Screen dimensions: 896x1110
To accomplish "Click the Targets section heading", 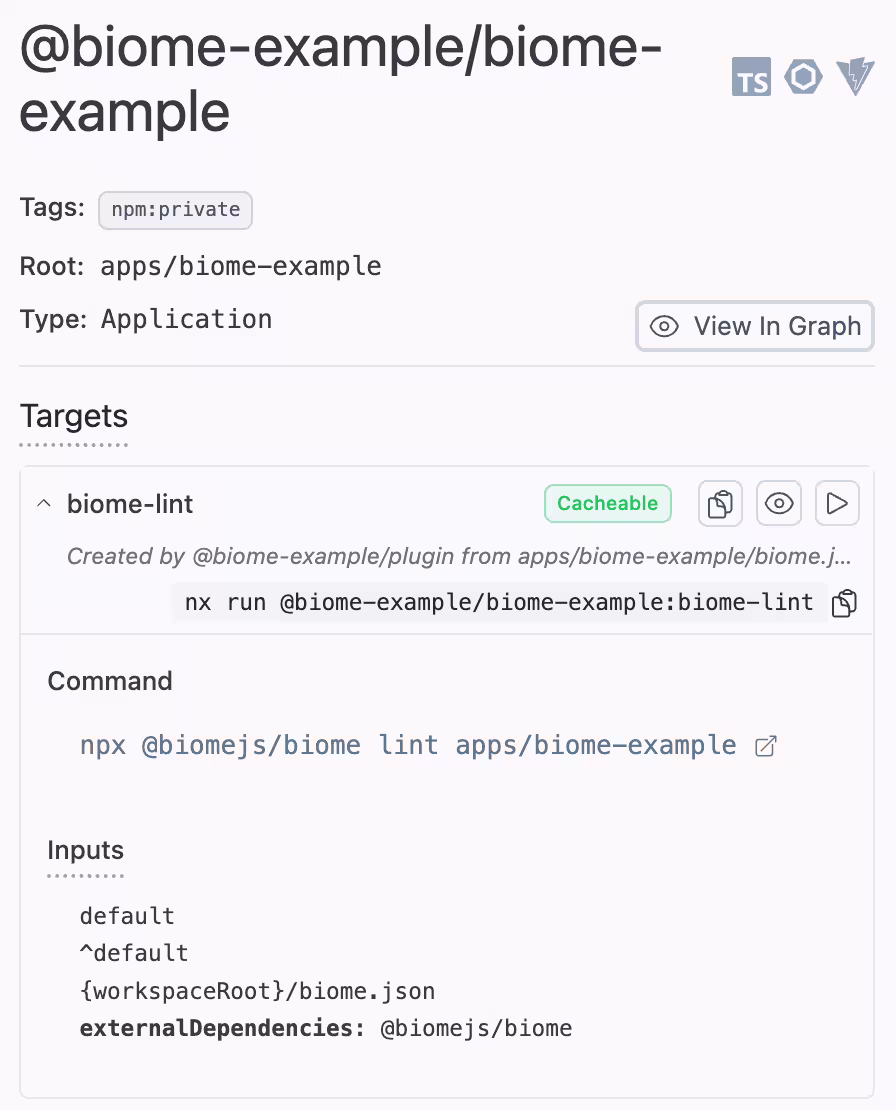I will [x=74, y=416].
